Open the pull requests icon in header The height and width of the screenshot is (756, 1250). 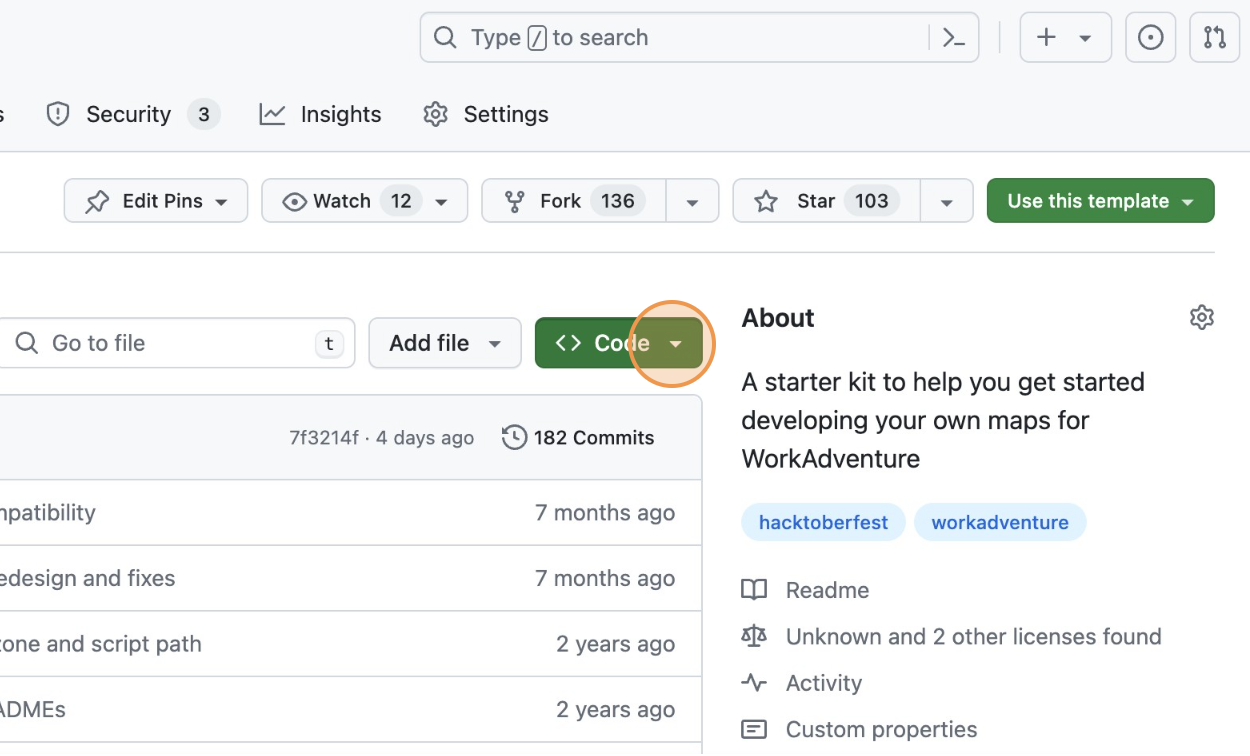click(x=1214, y=38)
